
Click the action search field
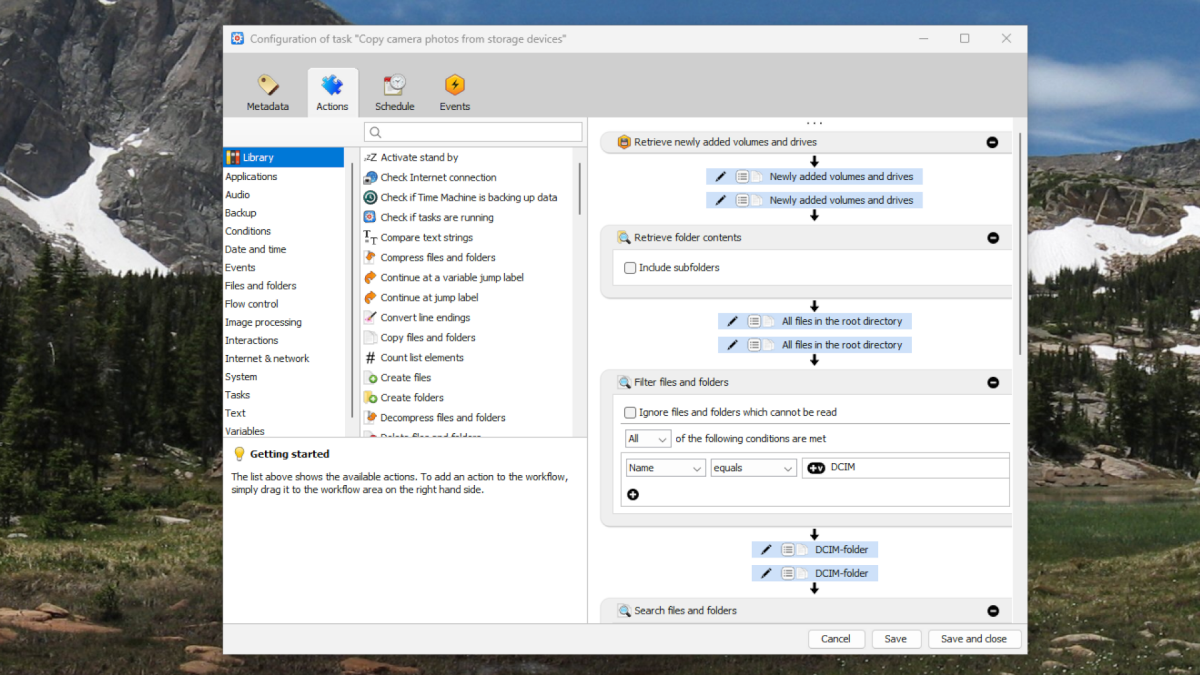click(x=474, y=132)
